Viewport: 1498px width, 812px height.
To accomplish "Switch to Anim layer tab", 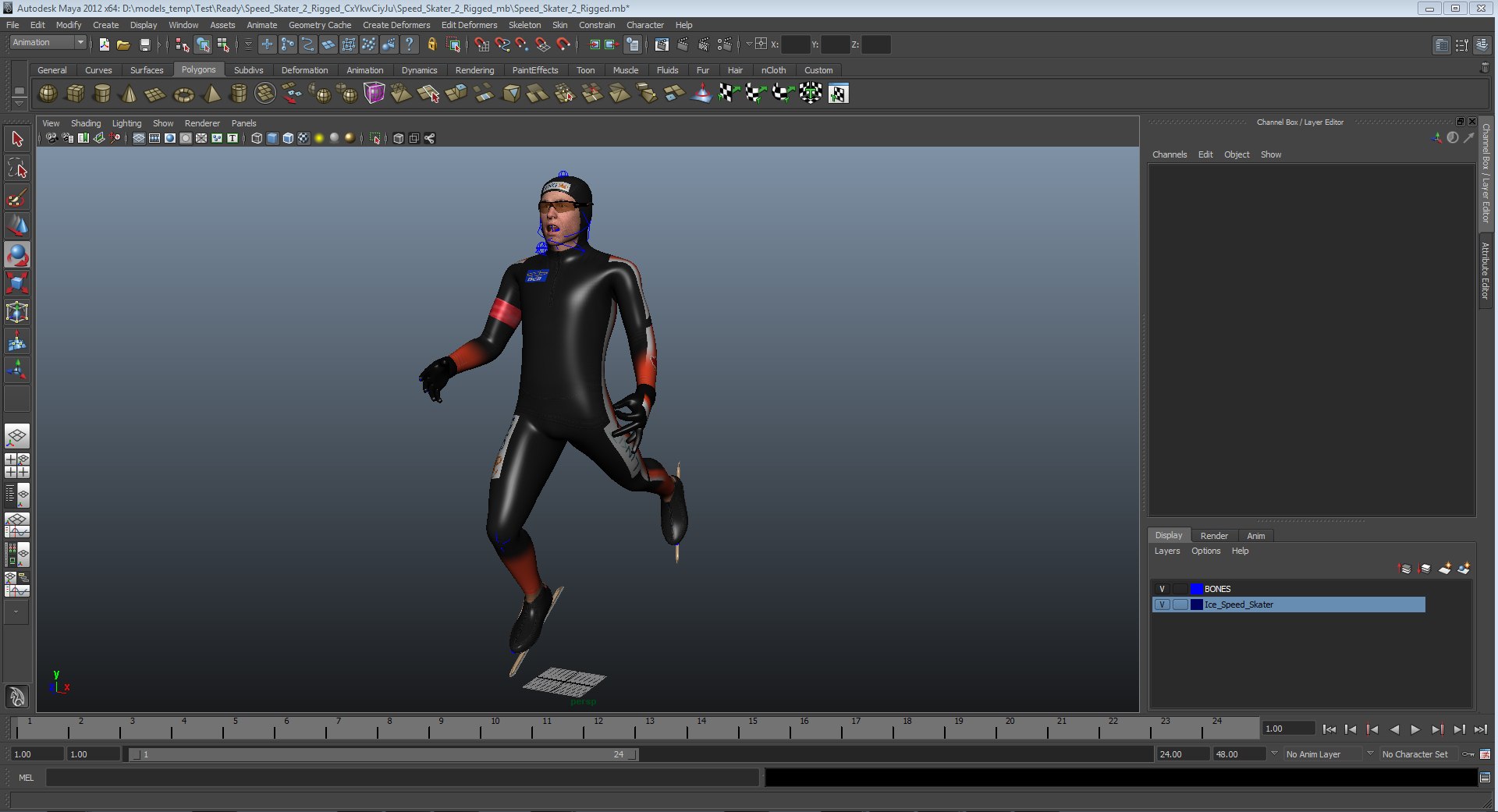I will [1255, 536].
